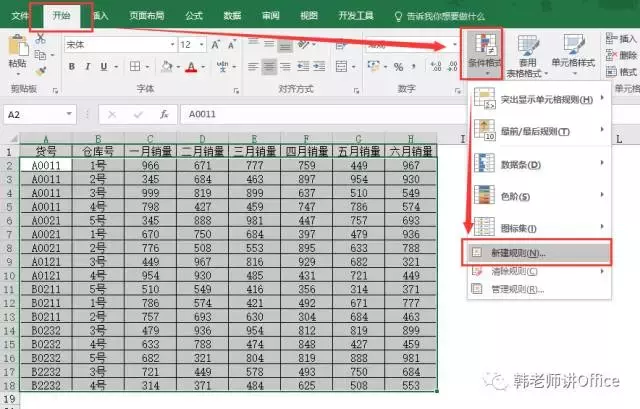Click the Cut scissors icon

[40, 39]
